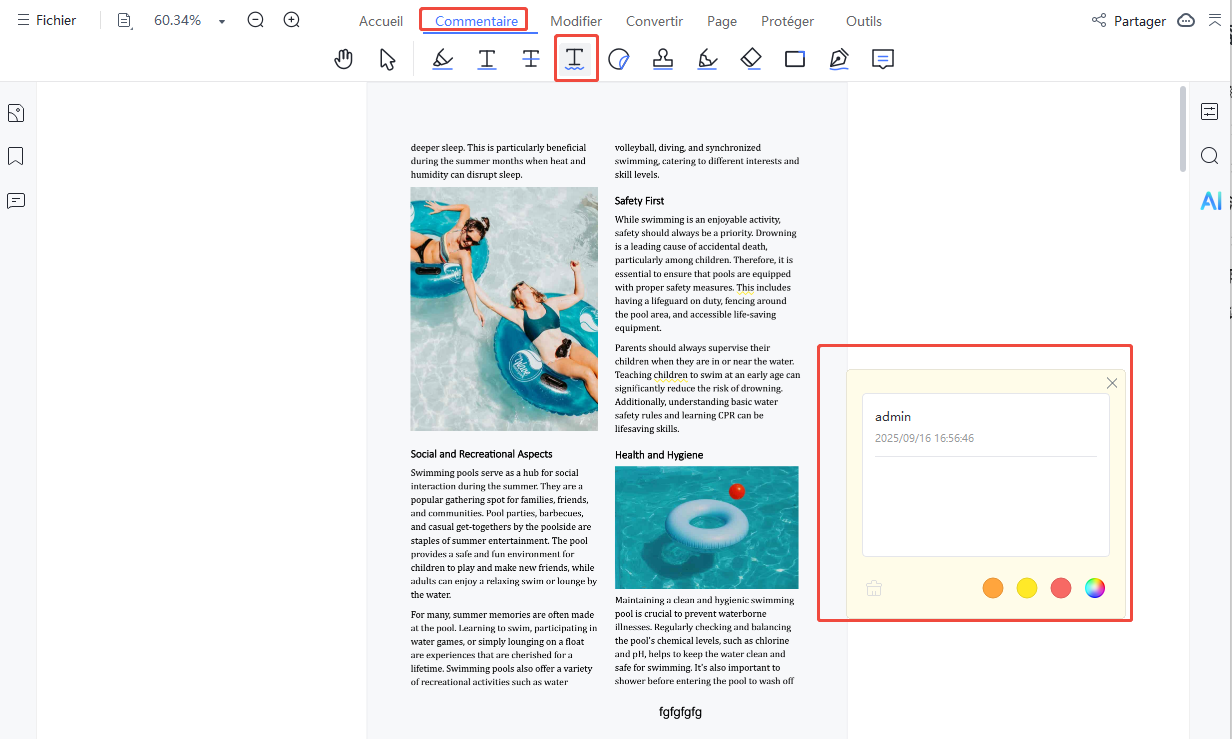Click the AI assistant icon
This screenshot has width=1232, height=739.
tap(1210, 201)
